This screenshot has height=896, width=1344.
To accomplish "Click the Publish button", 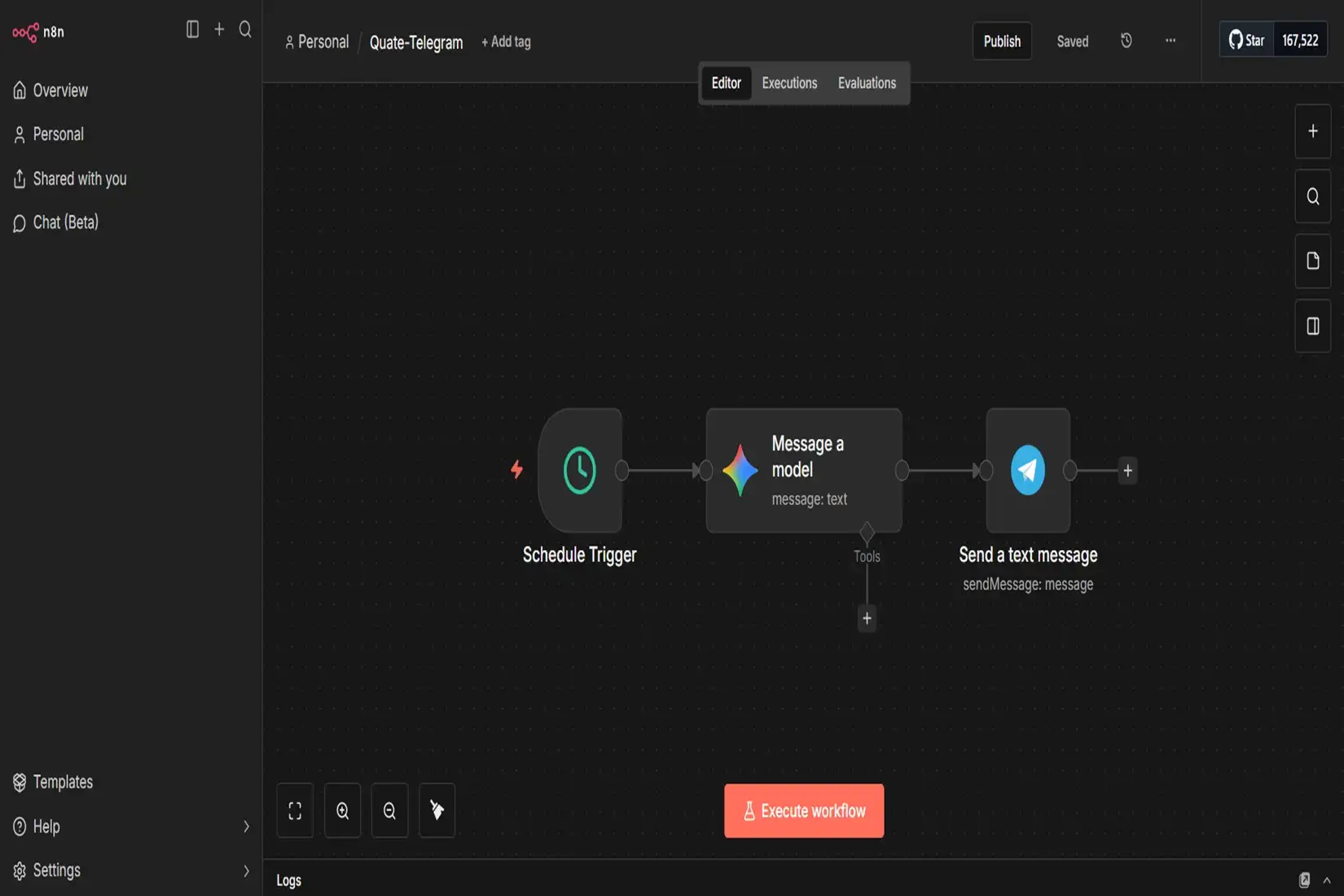I will [x=1001, y=41].
